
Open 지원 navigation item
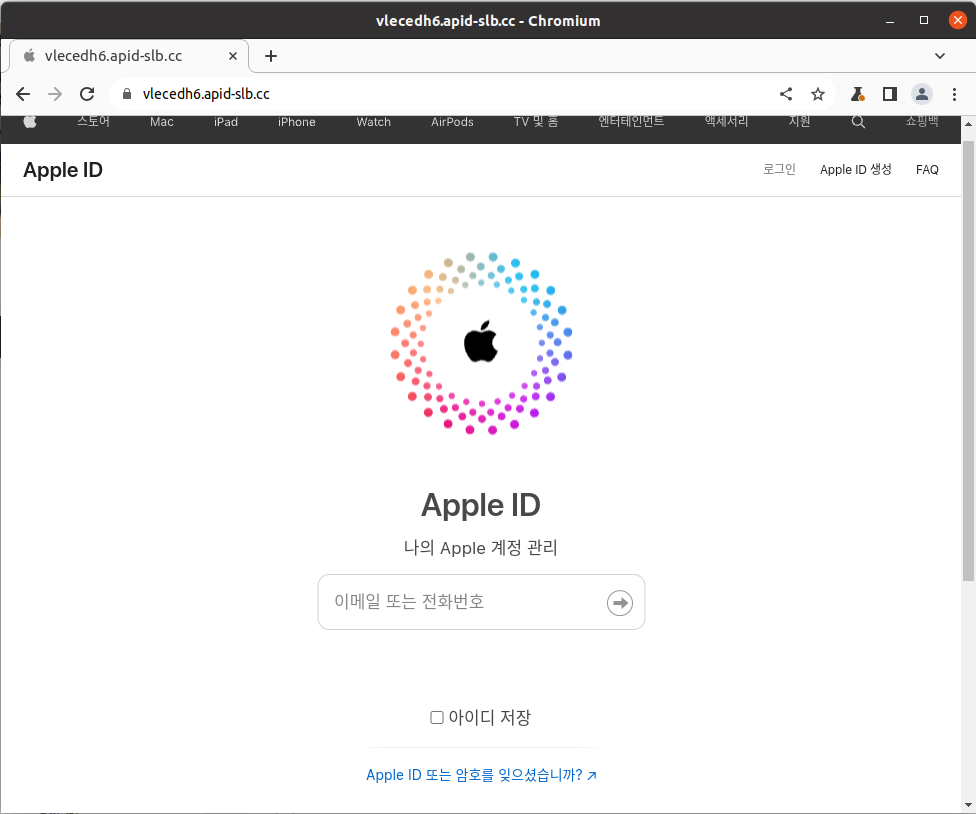800,122
